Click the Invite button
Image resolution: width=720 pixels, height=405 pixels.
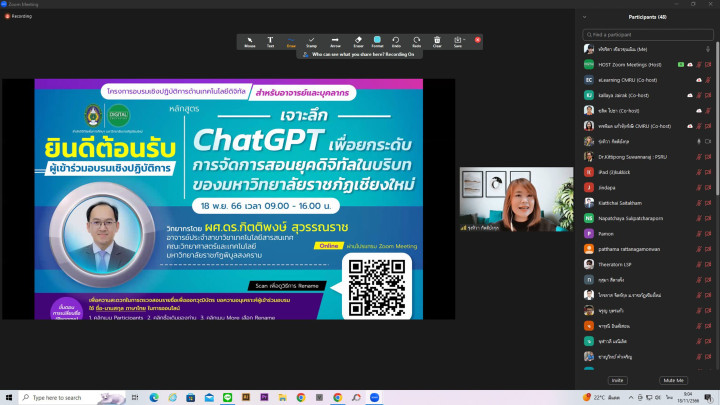(618, 380)
